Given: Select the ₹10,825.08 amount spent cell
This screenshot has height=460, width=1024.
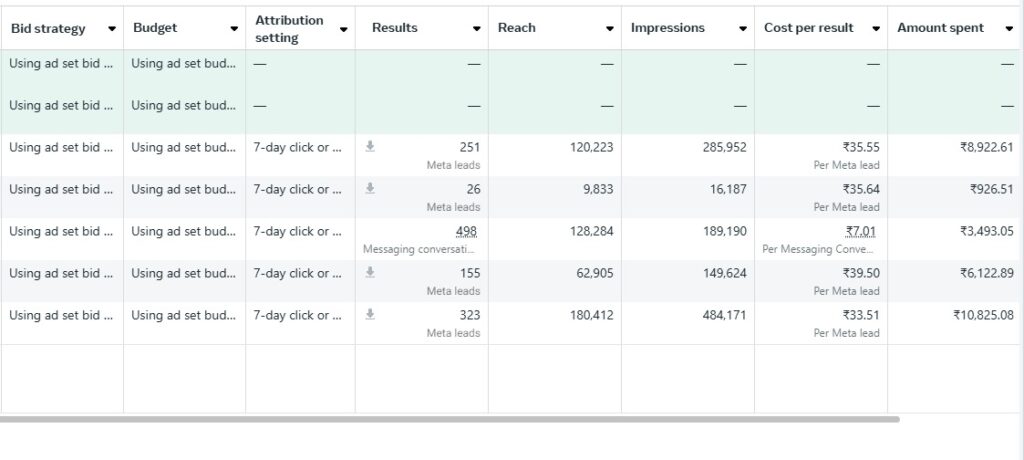Looking at the screenshot, I should 983,315.
